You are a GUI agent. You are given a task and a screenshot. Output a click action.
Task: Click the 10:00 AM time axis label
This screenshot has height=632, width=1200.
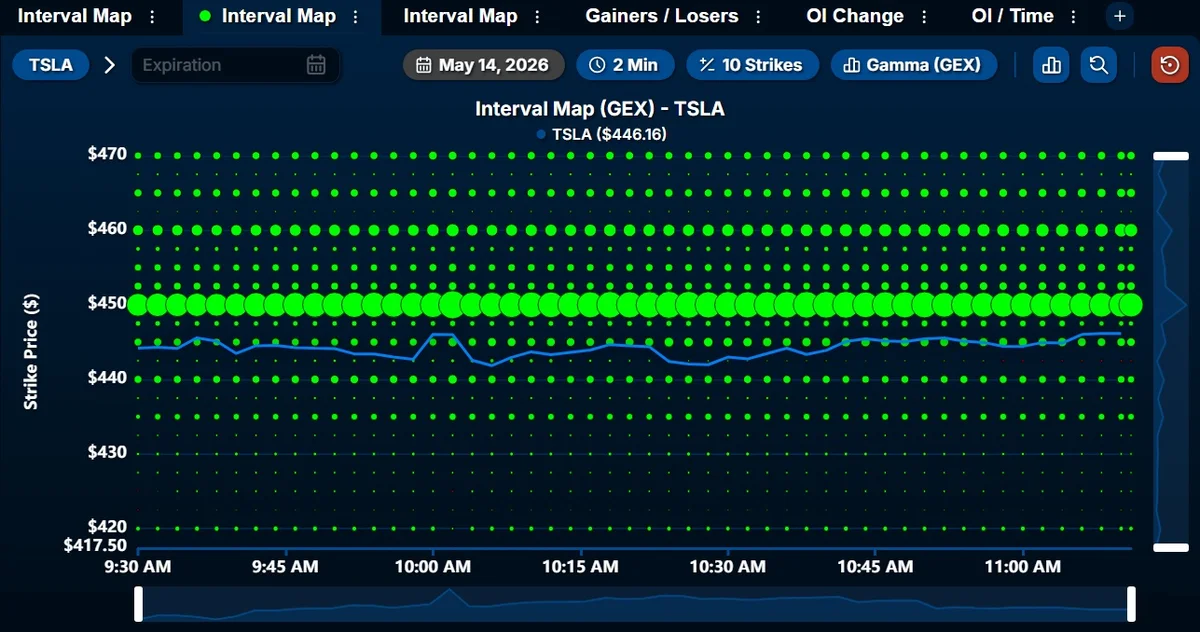pyautogui.click(x=433, y=567)
